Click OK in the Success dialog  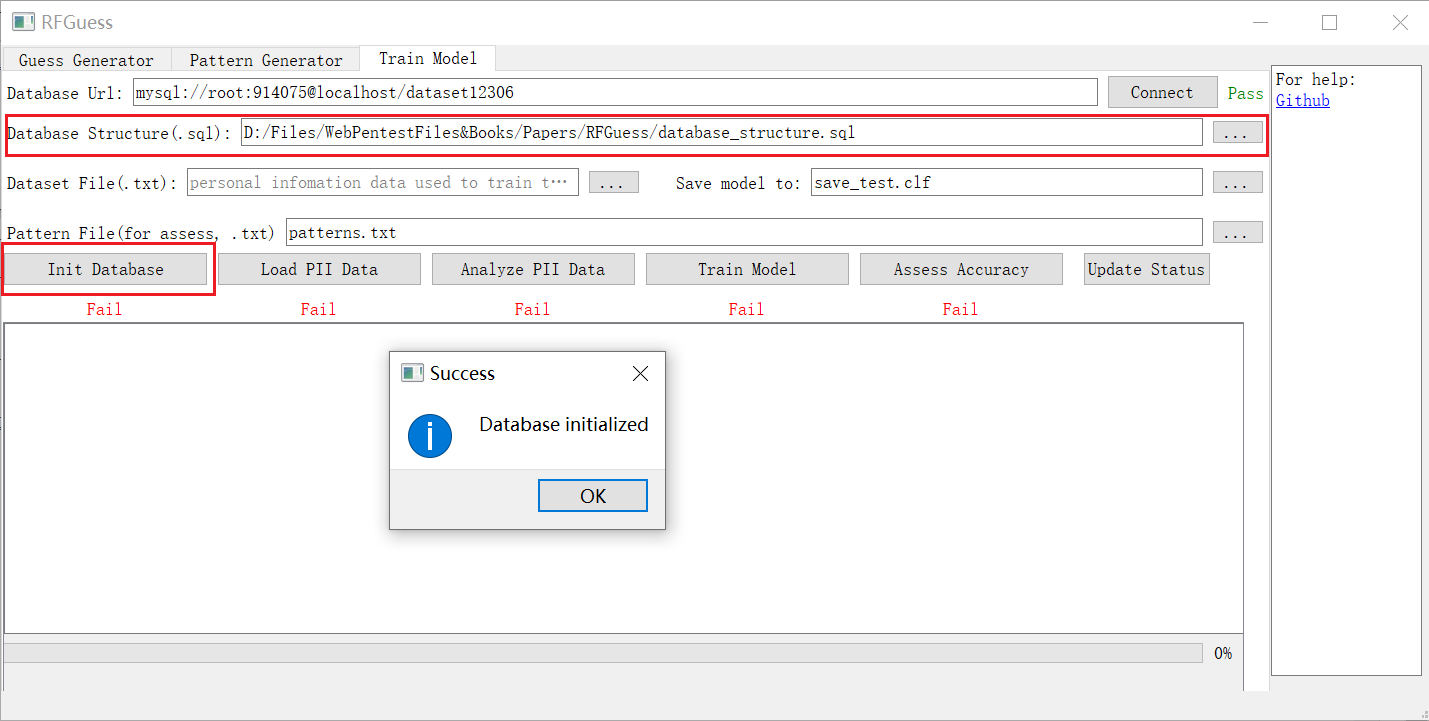592,496
